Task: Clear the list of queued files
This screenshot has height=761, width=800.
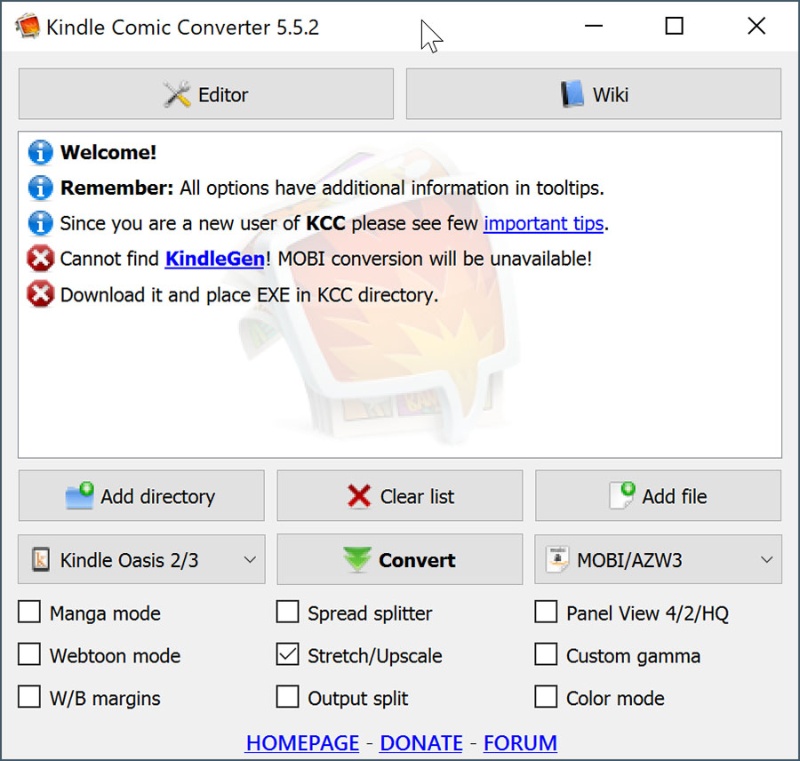Action: (399, 496)
